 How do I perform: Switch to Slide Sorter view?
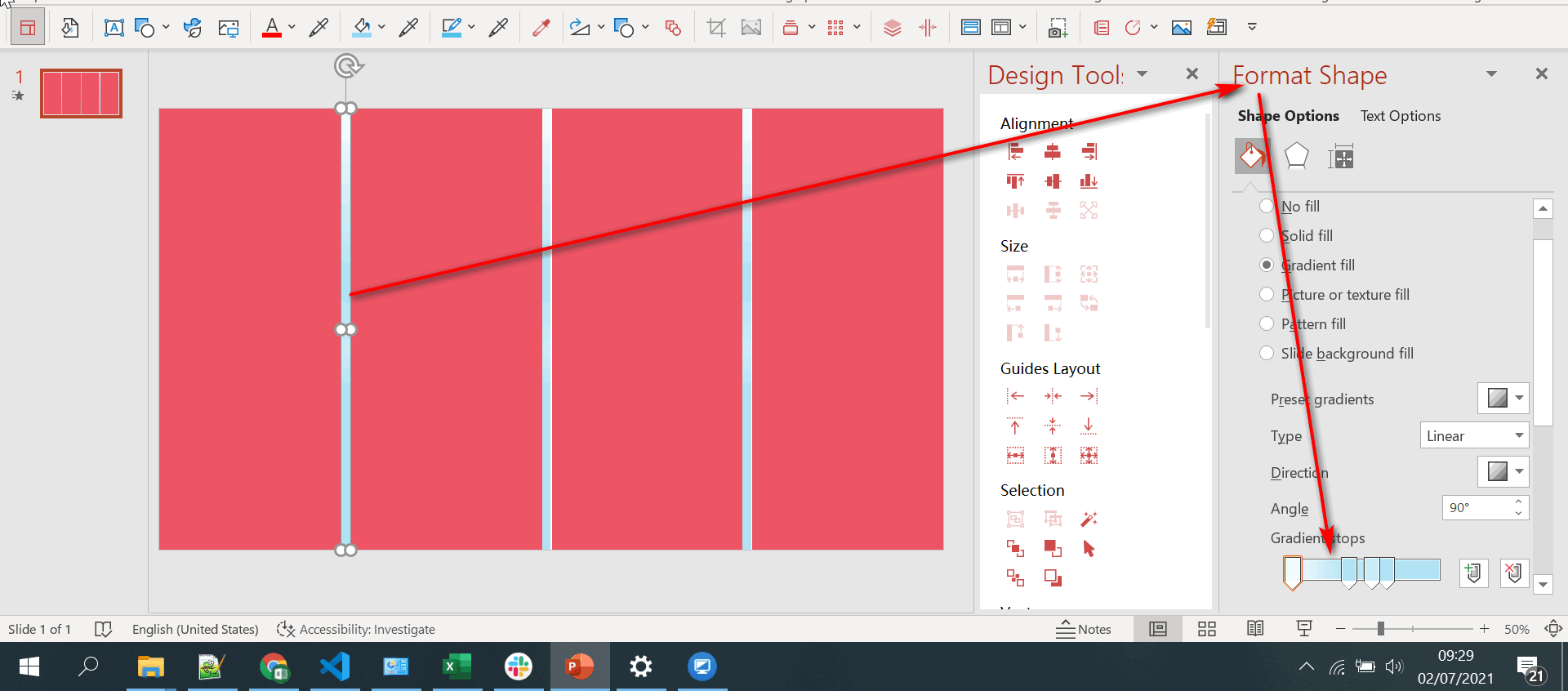click(x=1207, y=629)
